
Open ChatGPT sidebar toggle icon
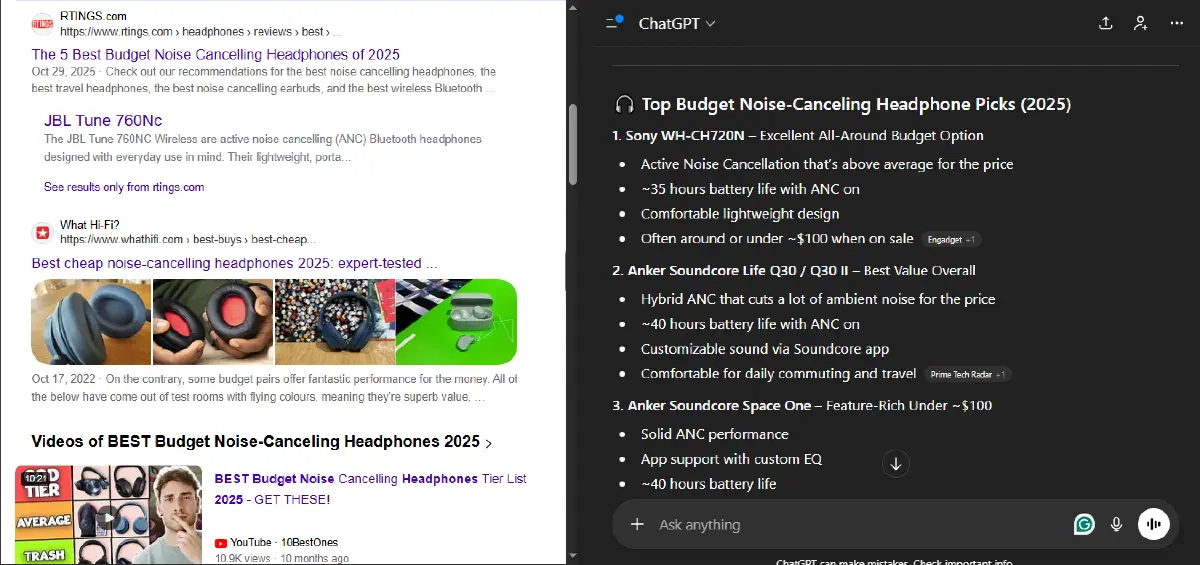[615, 23]
